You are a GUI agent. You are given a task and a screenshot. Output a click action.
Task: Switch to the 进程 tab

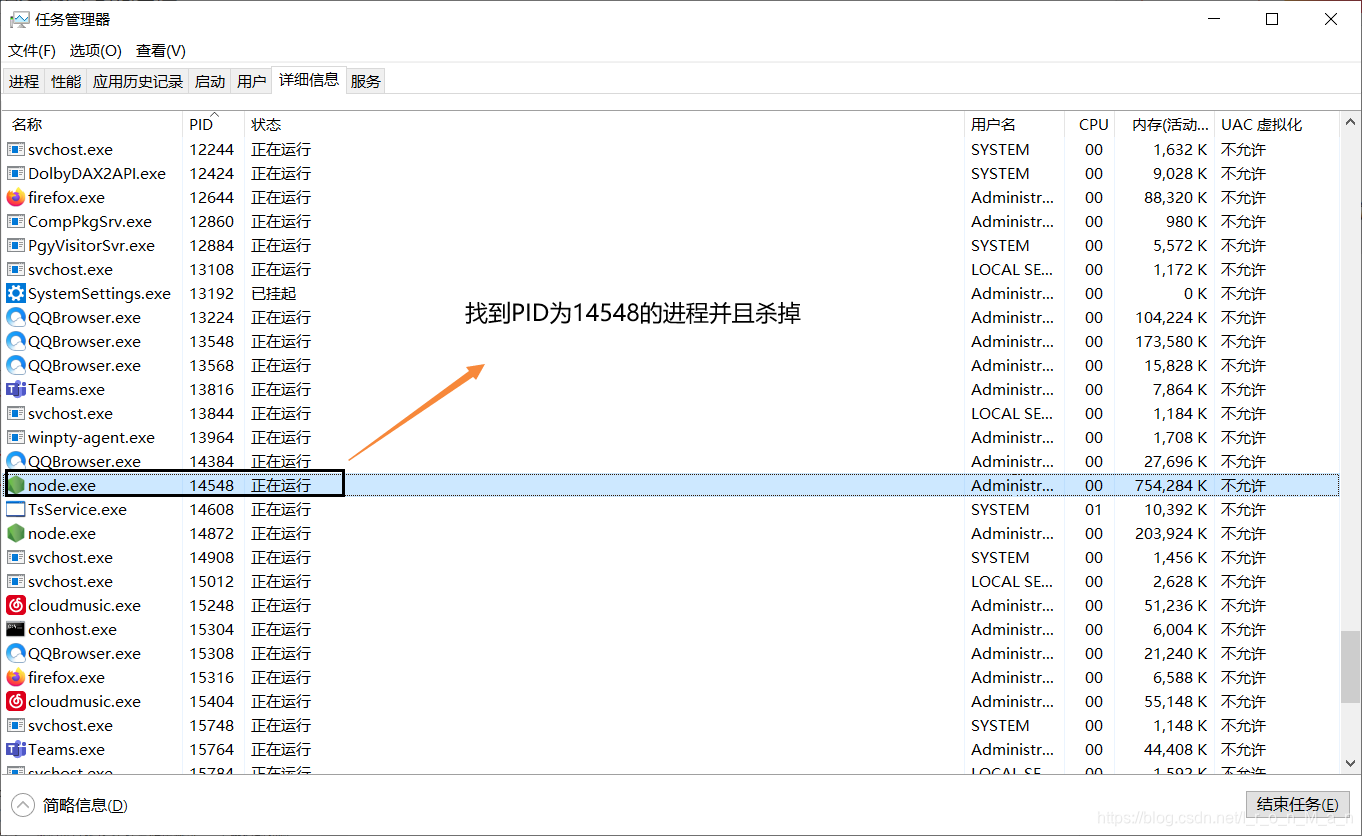(x=23, y=81)
